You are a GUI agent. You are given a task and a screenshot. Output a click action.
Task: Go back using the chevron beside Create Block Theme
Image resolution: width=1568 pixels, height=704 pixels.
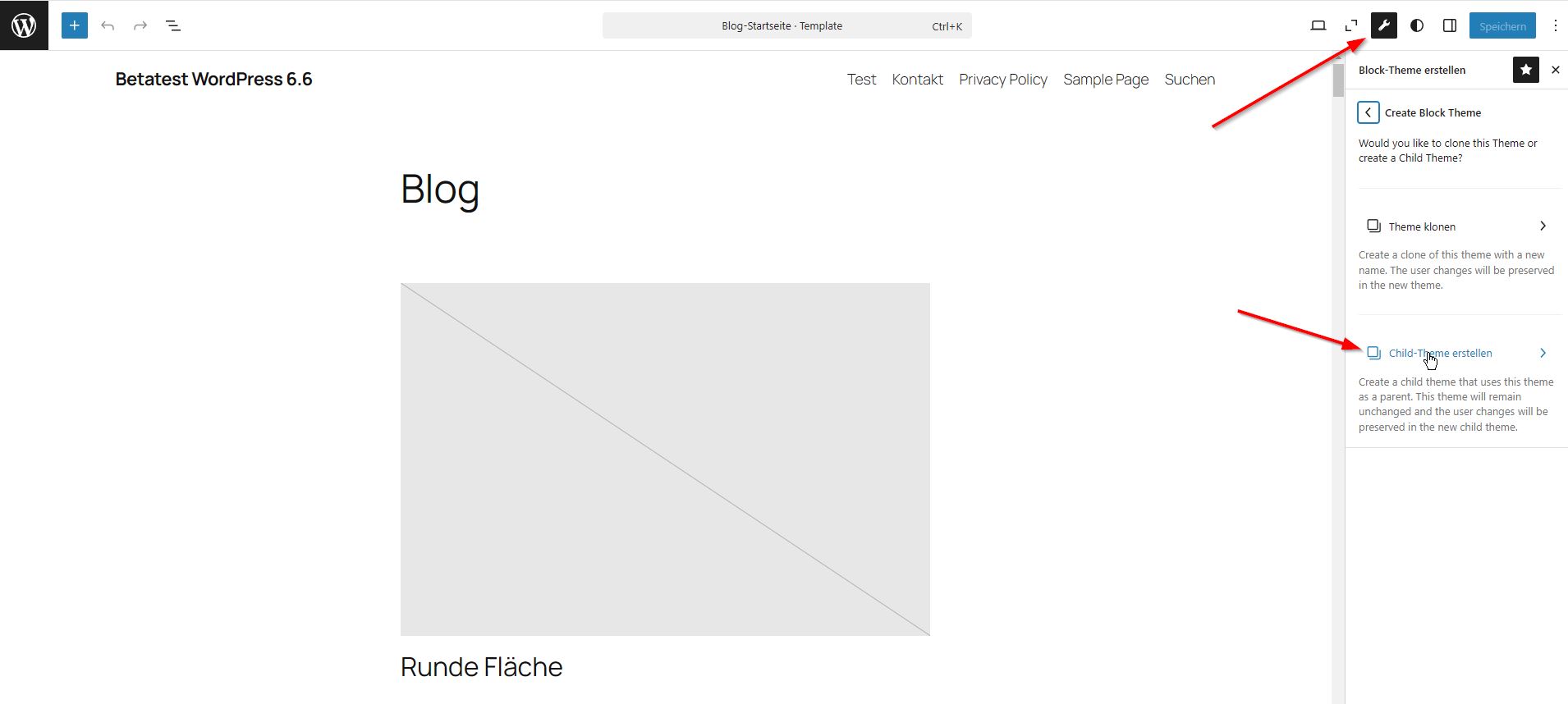pos(1369,112)
